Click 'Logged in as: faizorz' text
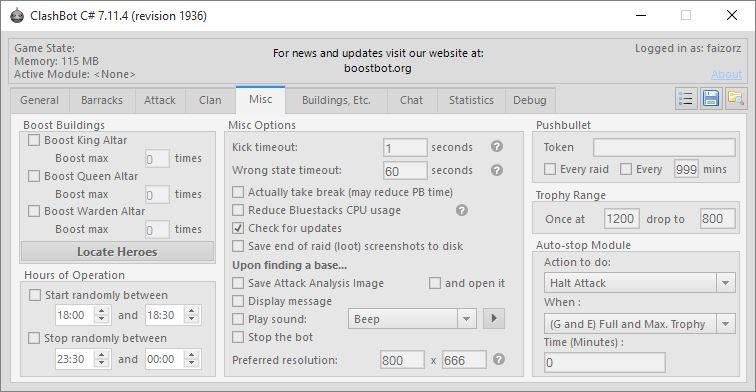 (688, 48)
